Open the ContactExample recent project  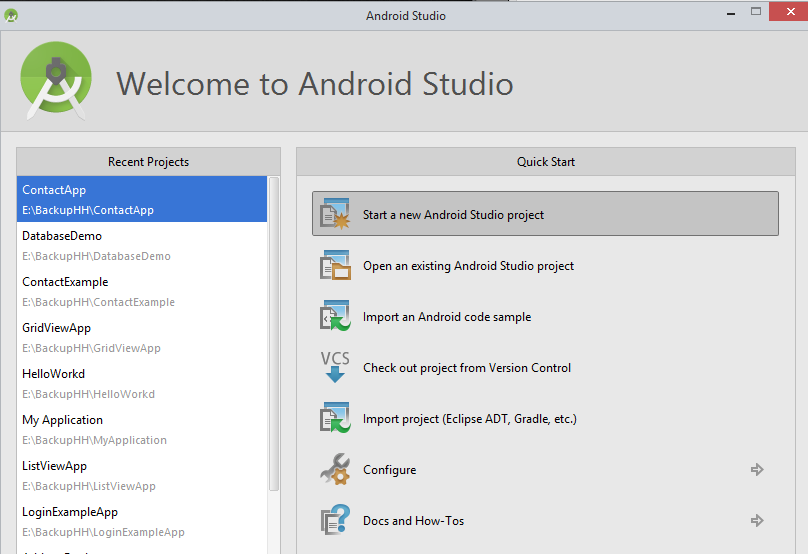click(65, 282)
